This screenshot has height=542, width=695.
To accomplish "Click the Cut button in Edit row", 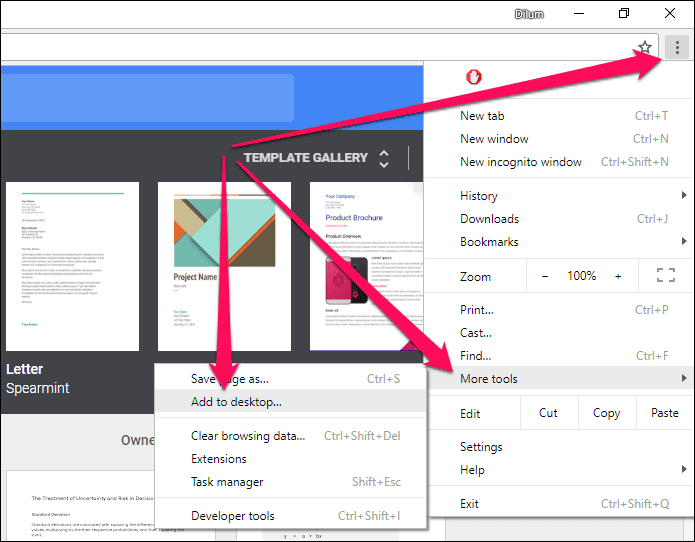I will tap(549, 413).
